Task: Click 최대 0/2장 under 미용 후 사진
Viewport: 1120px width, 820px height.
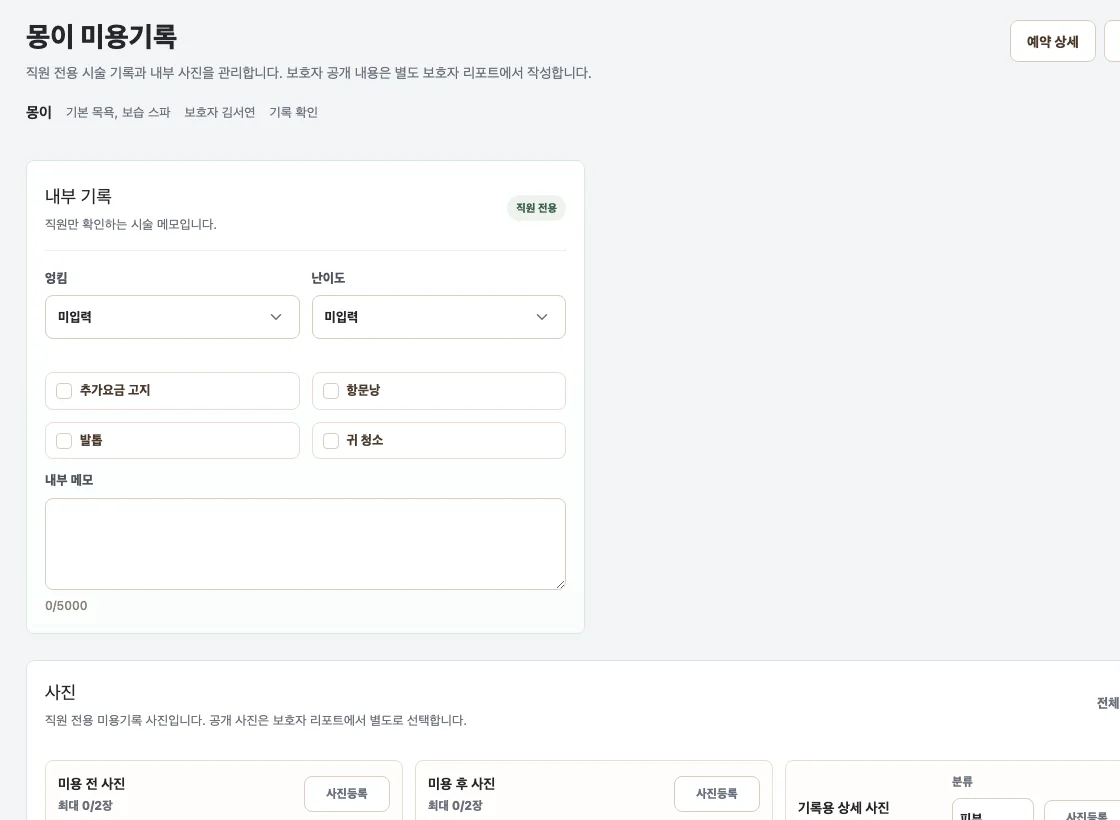Action: pyautogui.click(x=456, y=805)
